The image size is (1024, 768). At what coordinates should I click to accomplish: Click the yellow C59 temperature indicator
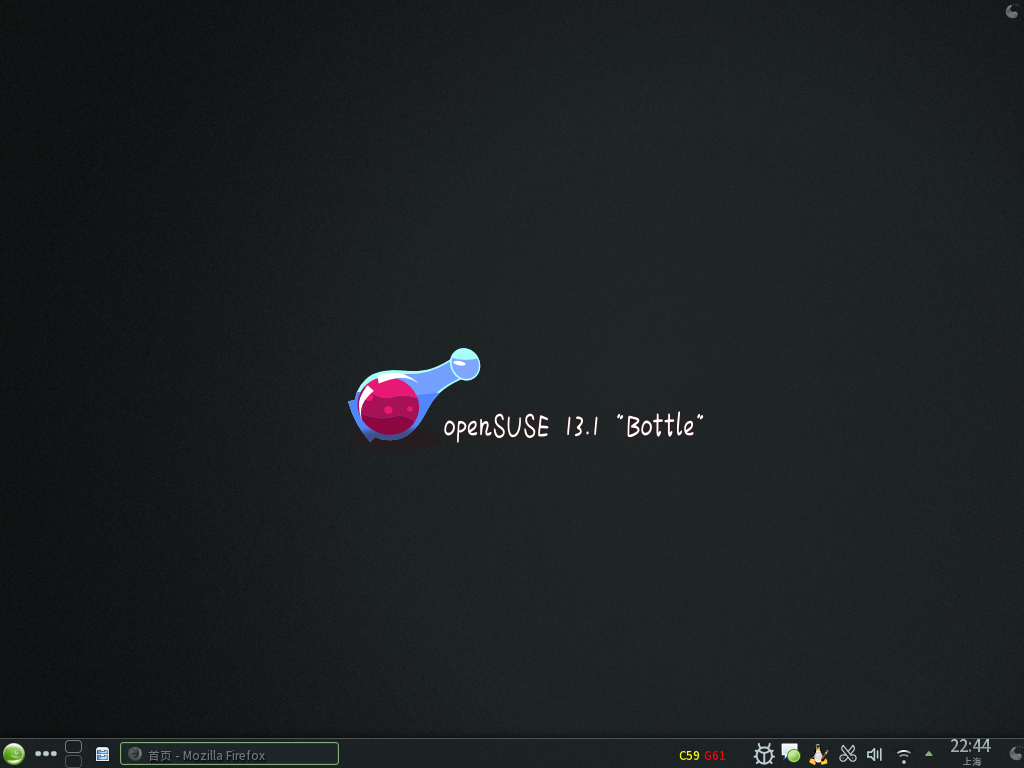[689, 755]
